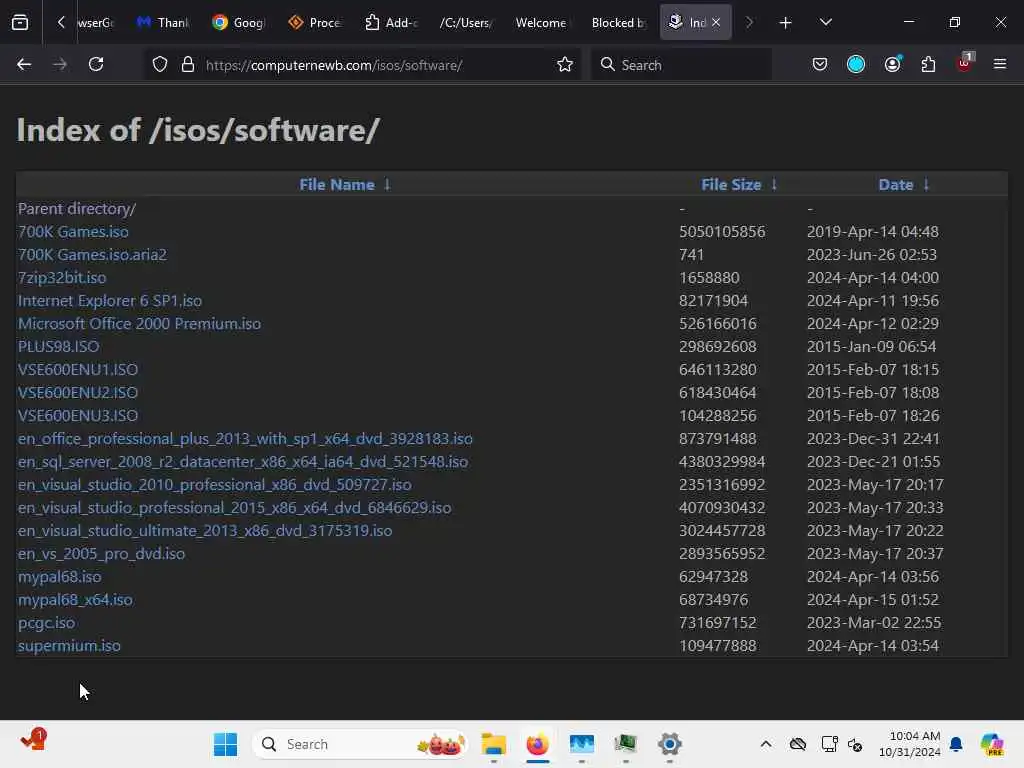
Task: Download Microsoft Office 2000 Premium.iso
Action: [x=139, y=324]
